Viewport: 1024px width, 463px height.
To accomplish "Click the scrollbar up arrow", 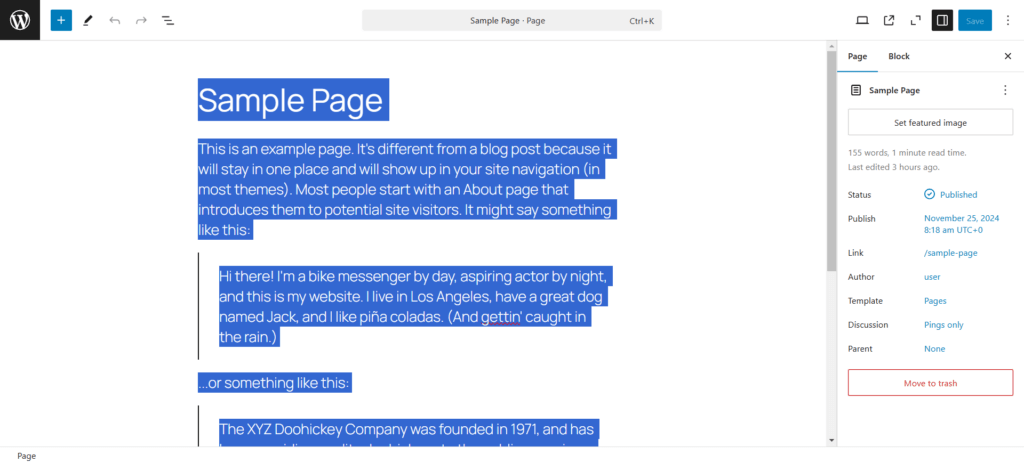I will [831, 46].
